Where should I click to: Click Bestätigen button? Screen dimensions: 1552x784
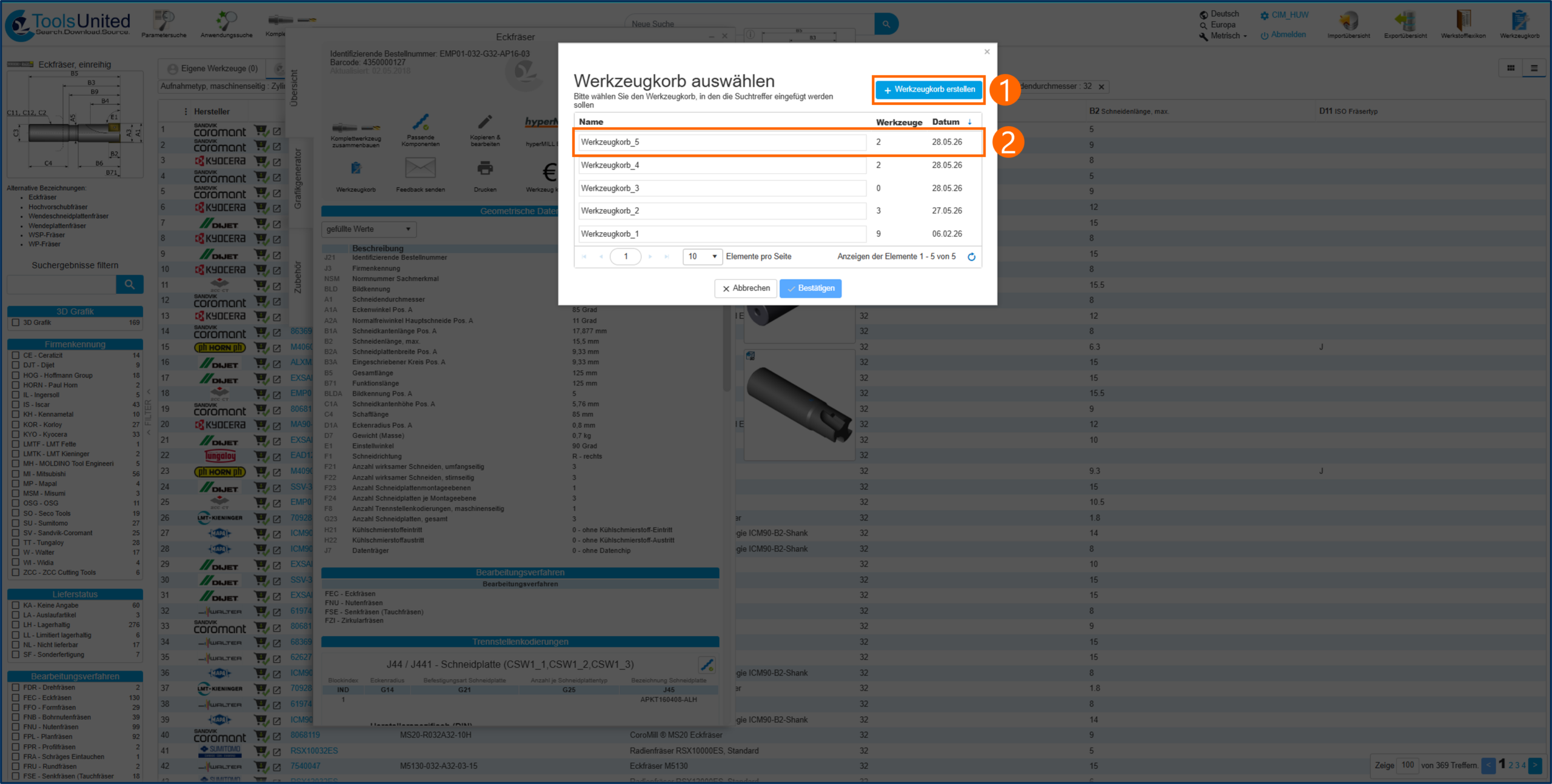[811, 288]
